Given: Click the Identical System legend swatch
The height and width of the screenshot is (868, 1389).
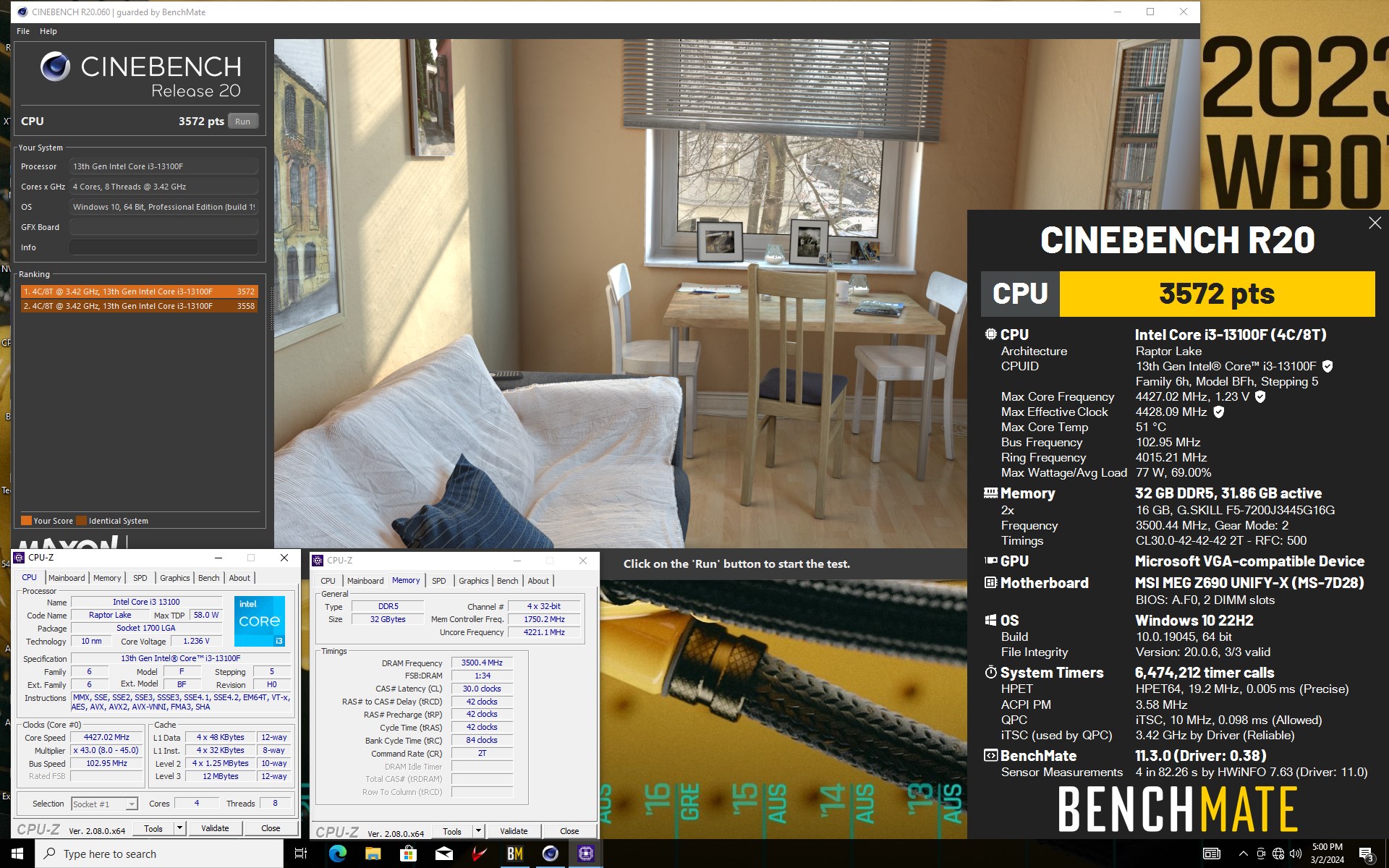Looking at the screenshot, I should pyautogui.click(x=82, y=520).
